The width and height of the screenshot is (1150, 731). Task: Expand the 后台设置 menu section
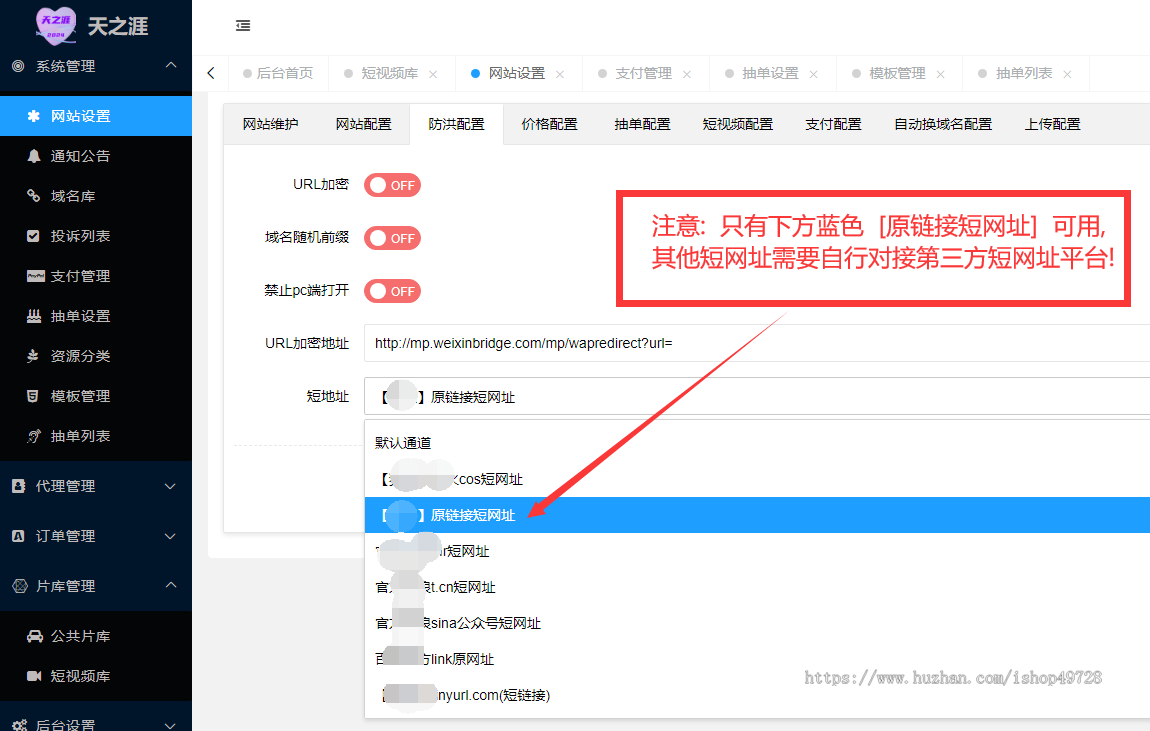coord(170,725)
